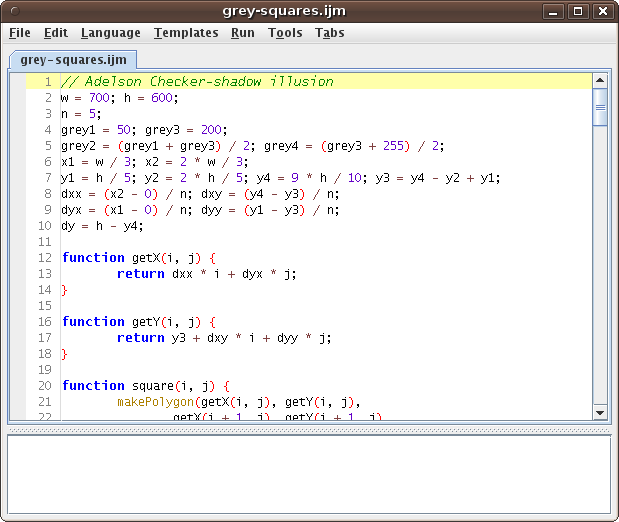Click 'return dxx * i + dyx * j;' on line 13
This screenshot has width=619, height=522.
207,274
